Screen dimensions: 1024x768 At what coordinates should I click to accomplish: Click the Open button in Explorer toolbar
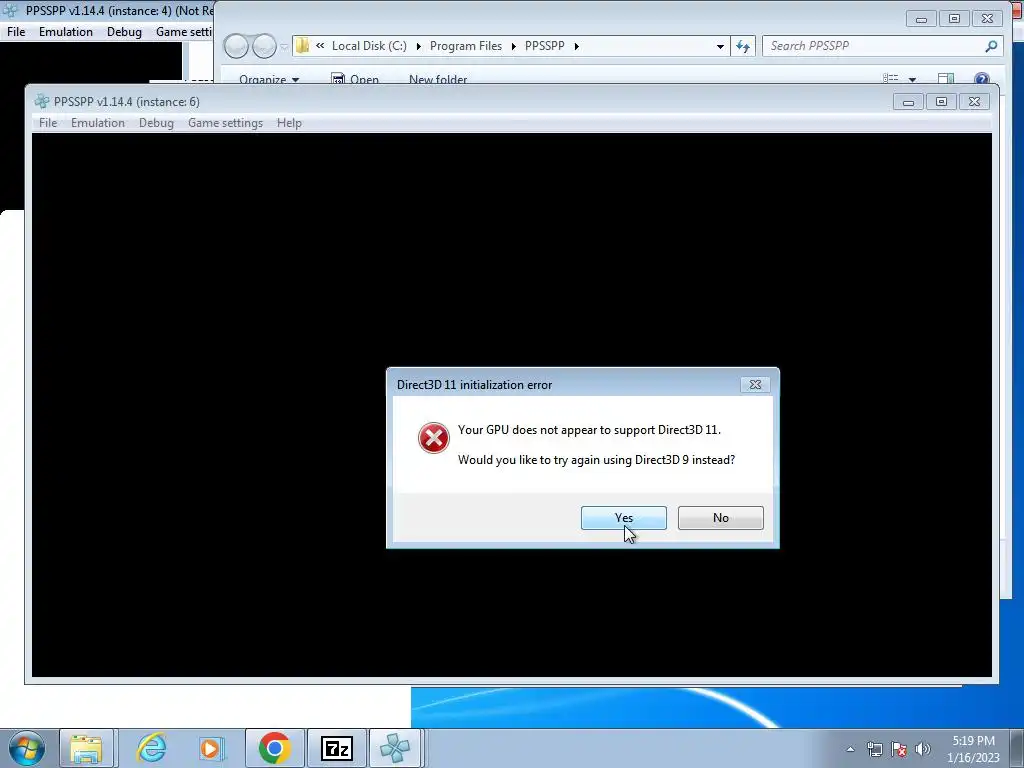355,79
